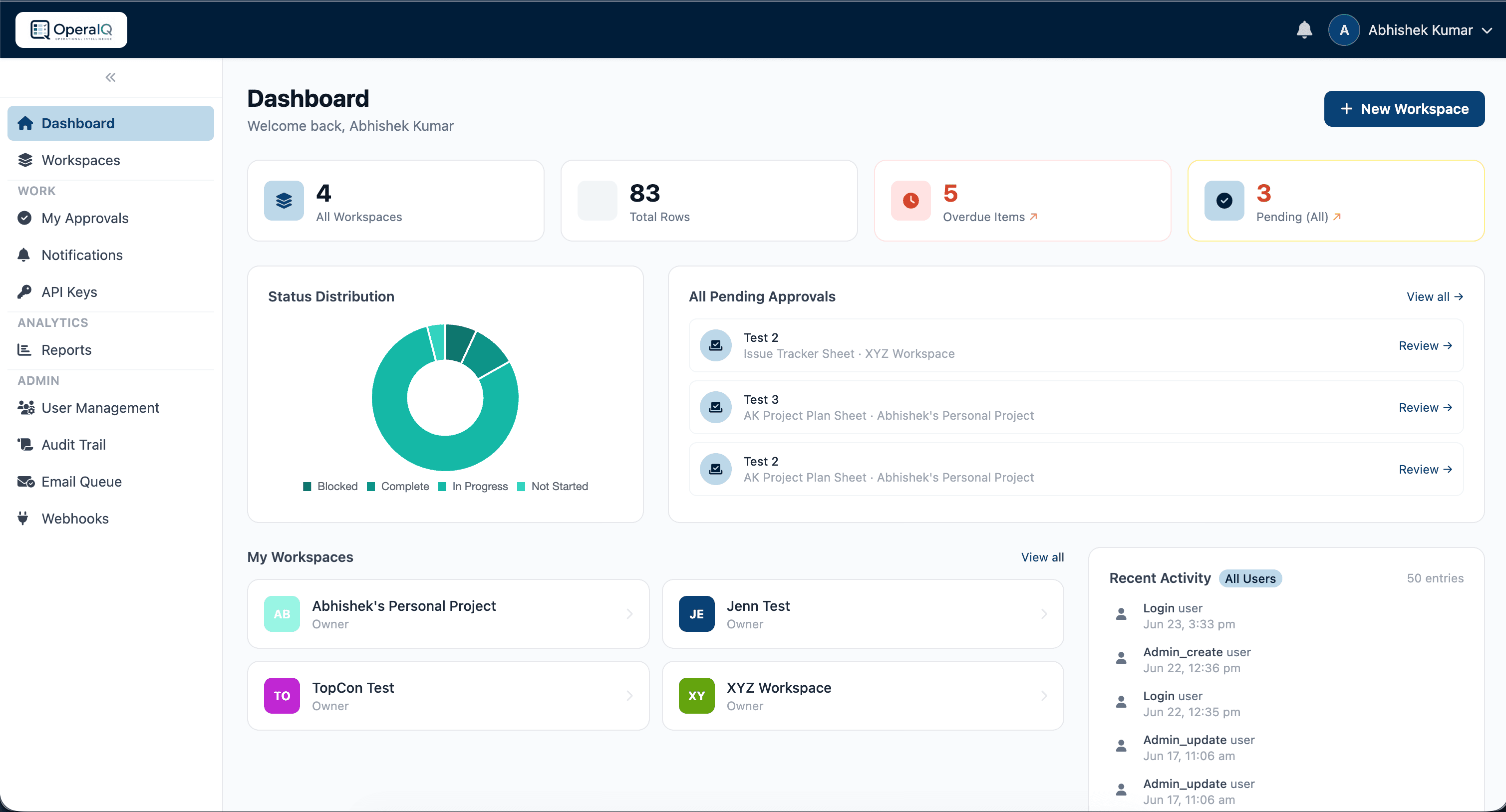Viewport: 1506px width, 812px height.
Task: Click the My Approvals checkmark icon
Action: tap(24, 218)
